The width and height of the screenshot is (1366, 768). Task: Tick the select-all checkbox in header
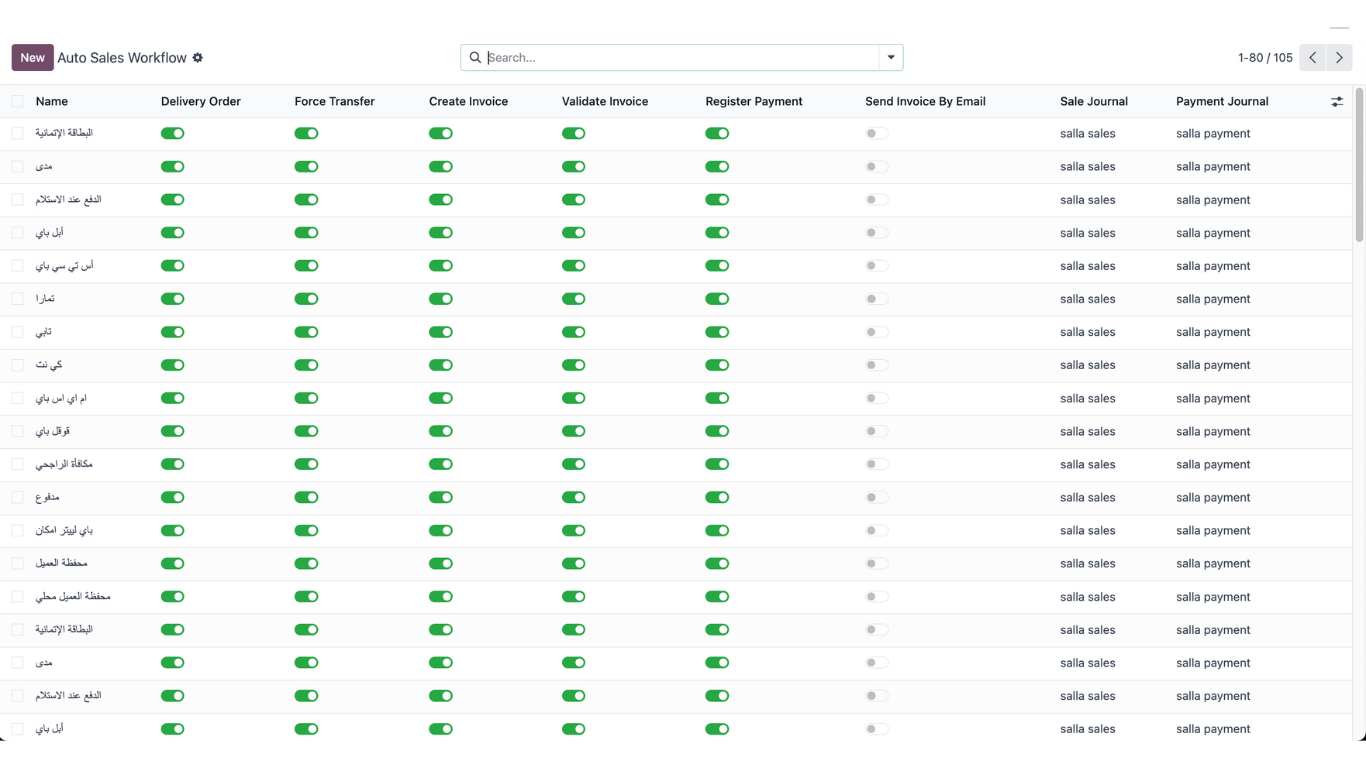point(18,101)
